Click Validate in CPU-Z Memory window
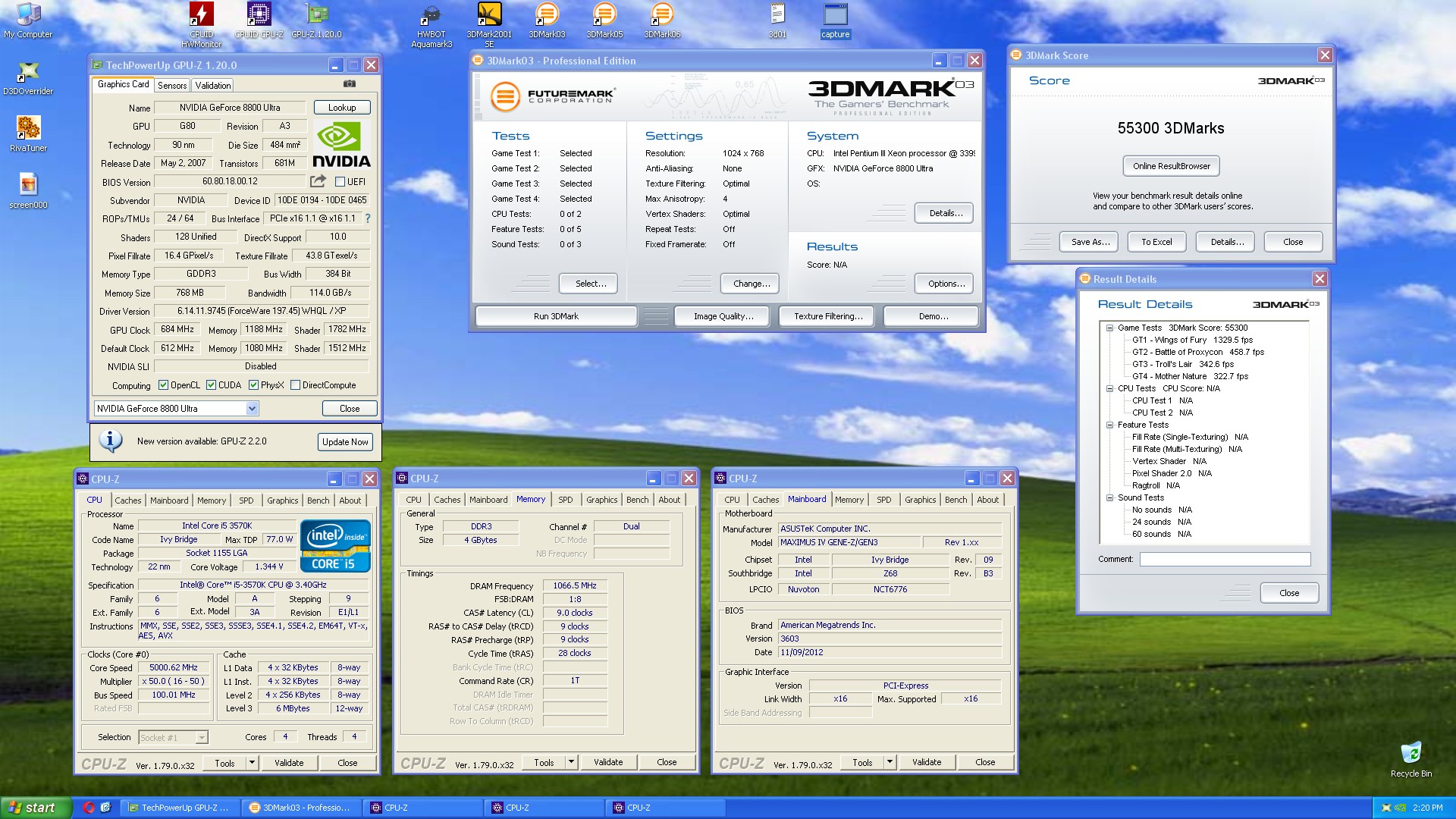Screen dimensions: 1456x819 pyautogui.click(x=608, y=762)
